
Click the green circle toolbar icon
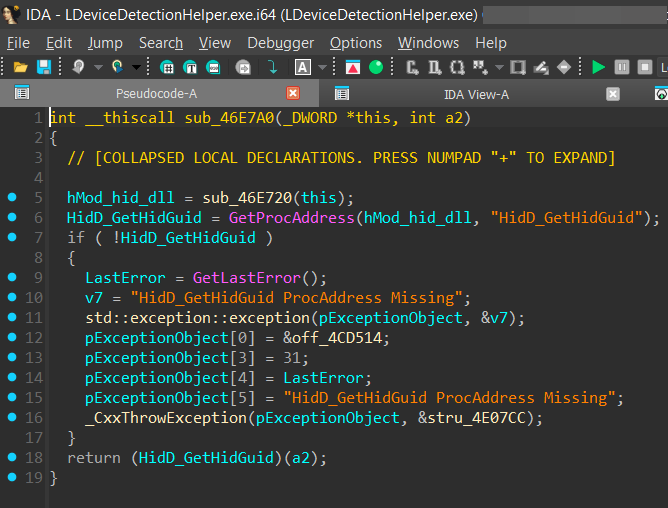pos(376,67)
